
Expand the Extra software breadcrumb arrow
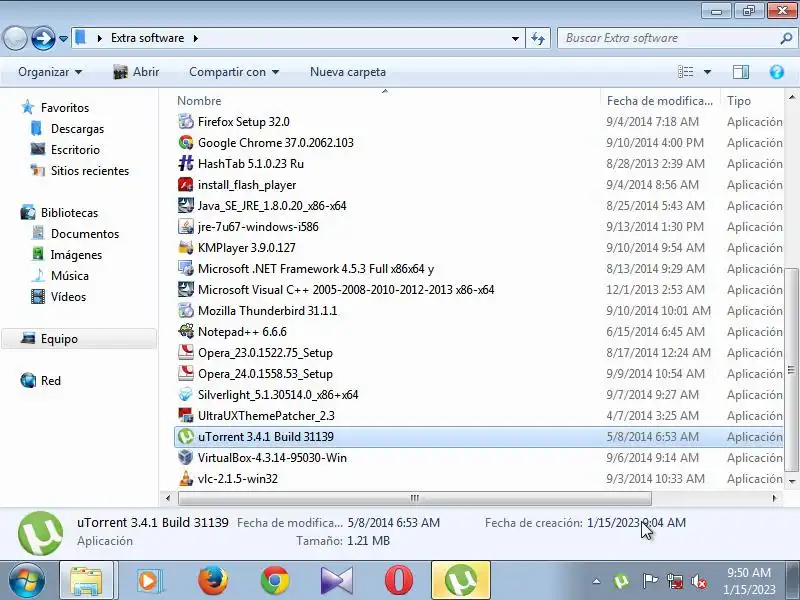pos(195,38)
